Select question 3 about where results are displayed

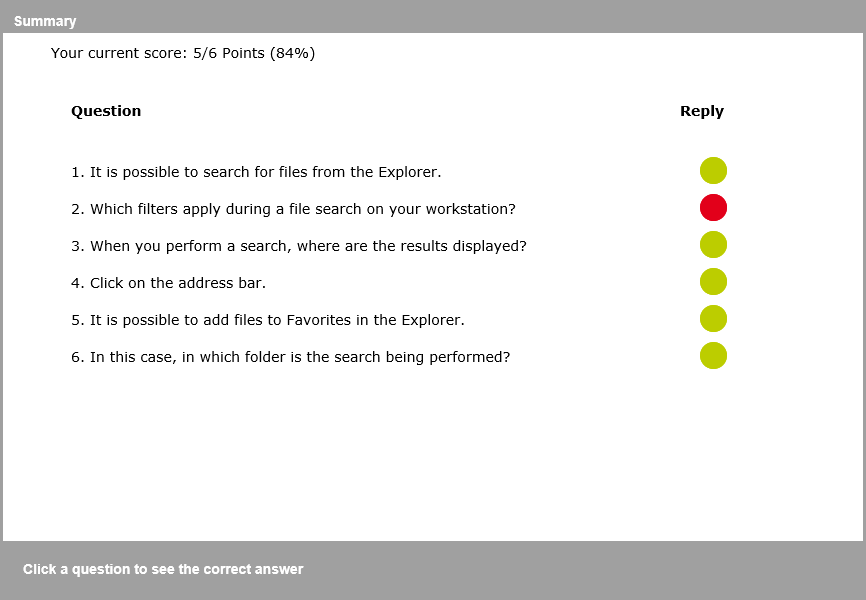298,246
